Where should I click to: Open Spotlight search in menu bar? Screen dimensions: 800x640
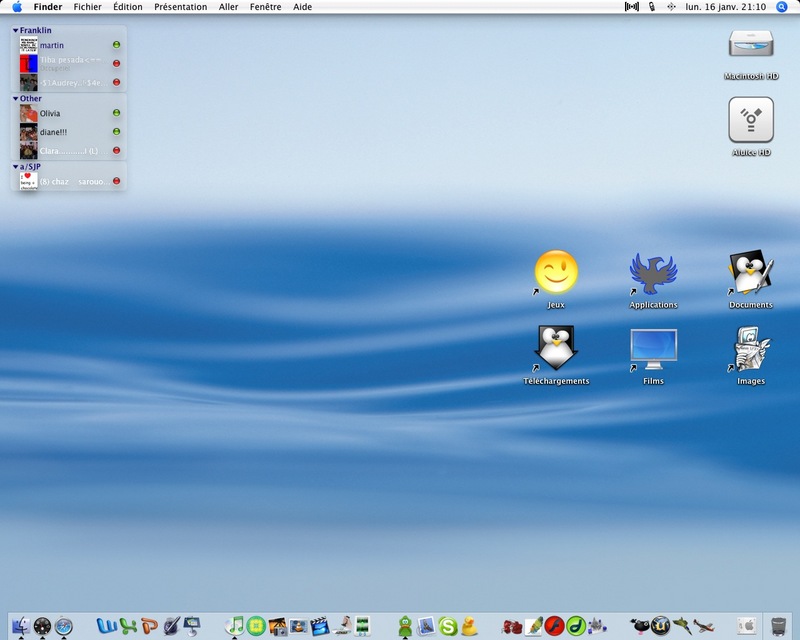(x=782, y=7)
